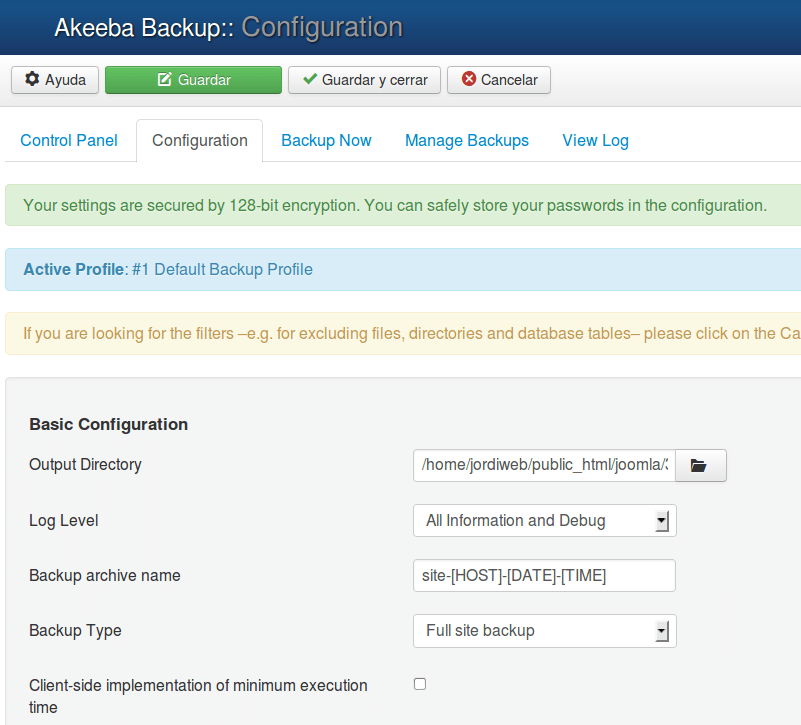Click the gear icon on Ayuda button
Image resolution: width=801 pixels, height=725 pixels.
point(32,79)
